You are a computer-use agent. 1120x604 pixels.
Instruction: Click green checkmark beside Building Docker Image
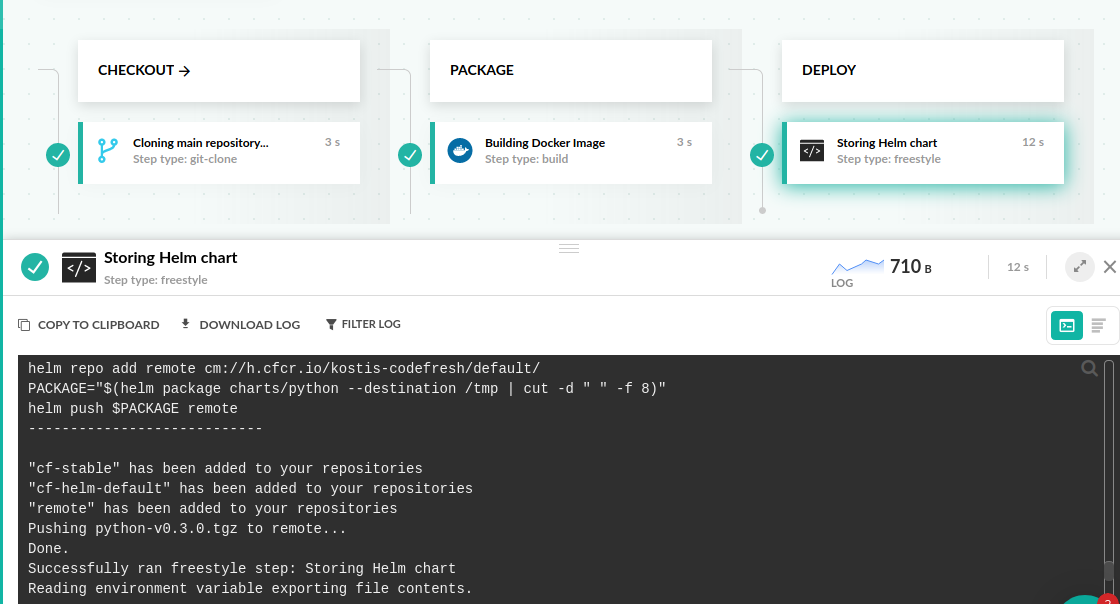tap(410, 155)
